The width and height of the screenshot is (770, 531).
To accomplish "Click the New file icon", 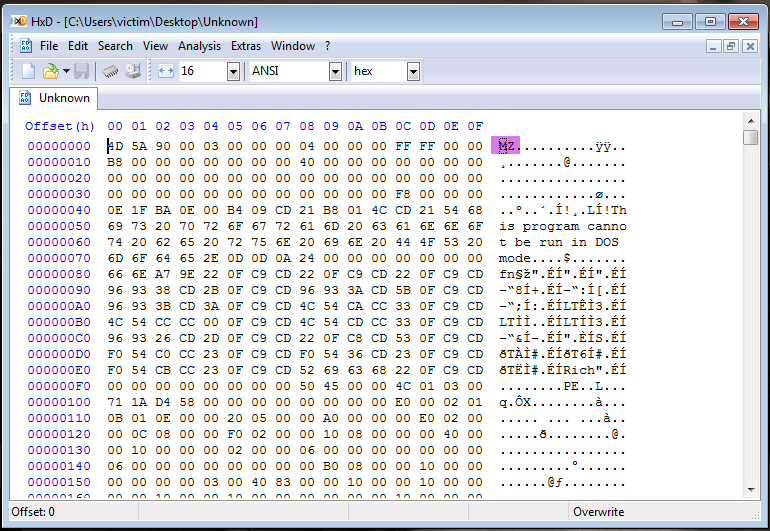I will pyautogui.click(x=28, y=71).
